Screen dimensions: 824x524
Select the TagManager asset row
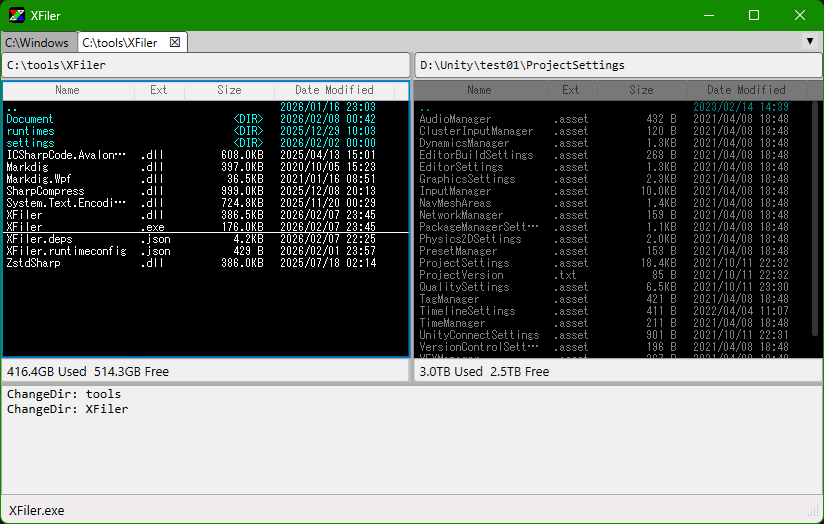[613, 299]
